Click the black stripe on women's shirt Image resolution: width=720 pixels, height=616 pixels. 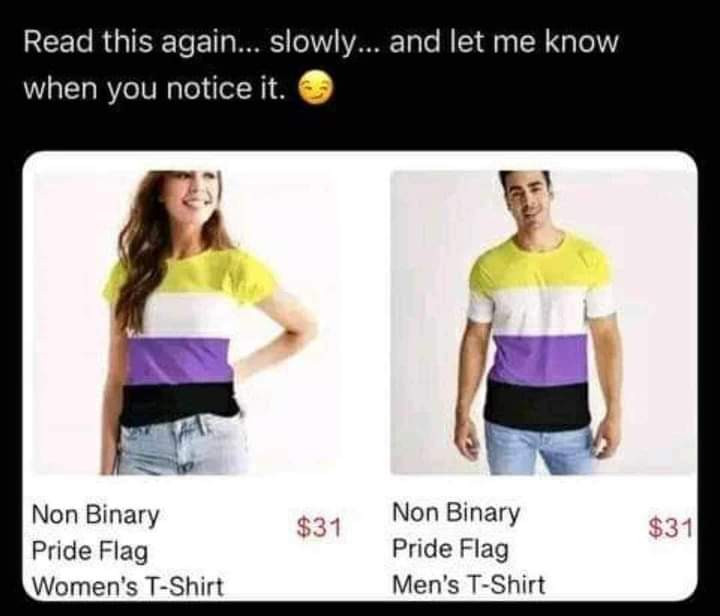179,404
